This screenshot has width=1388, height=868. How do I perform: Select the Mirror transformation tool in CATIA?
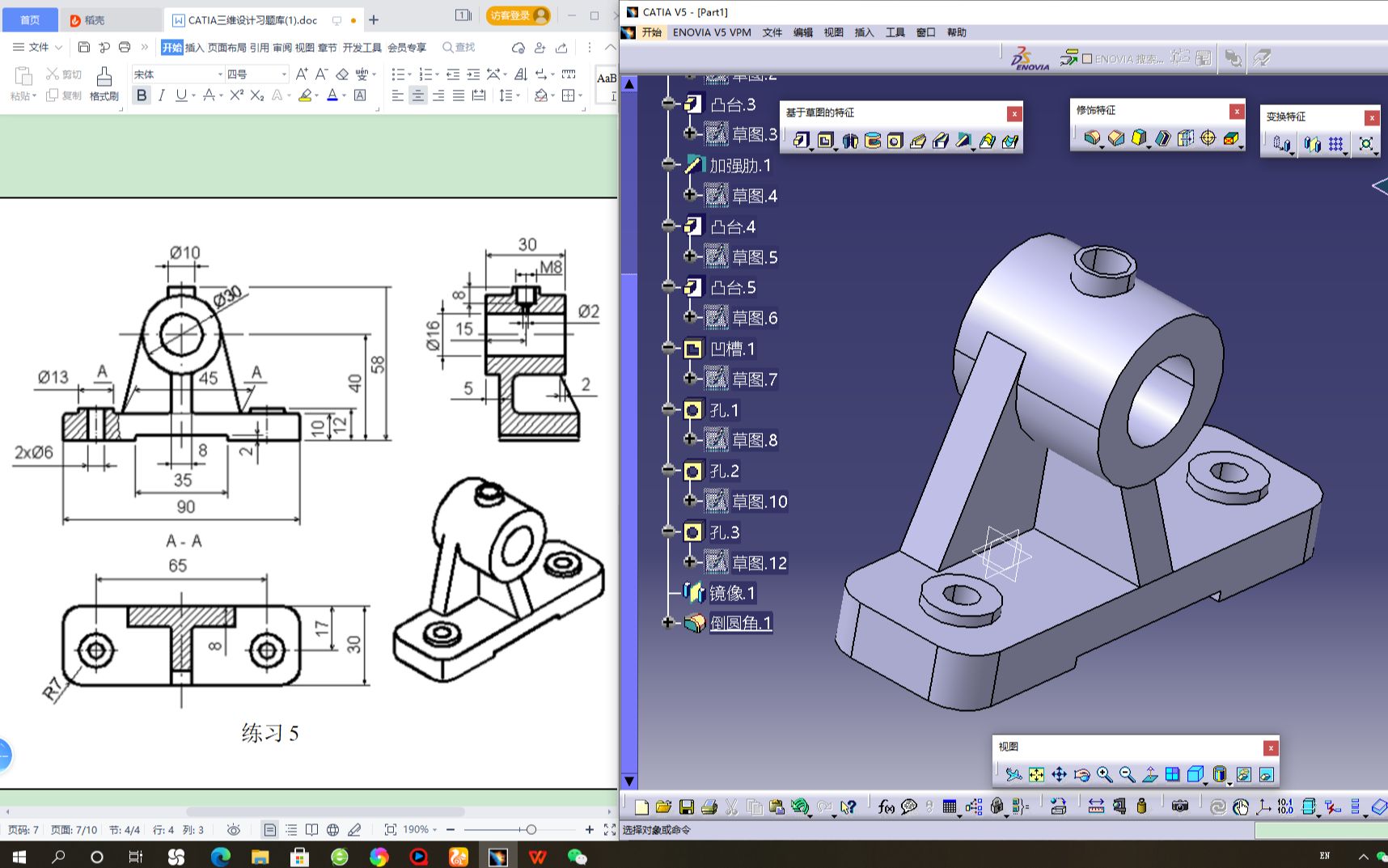(1312, 144)
